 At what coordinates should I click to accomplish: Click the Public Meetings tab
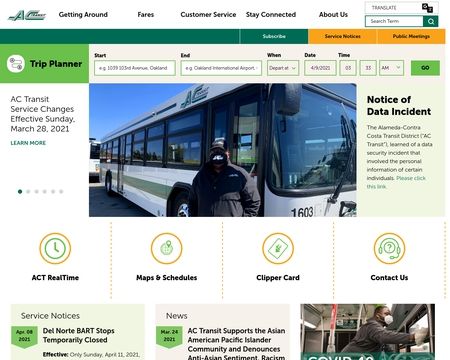(411, 36)
